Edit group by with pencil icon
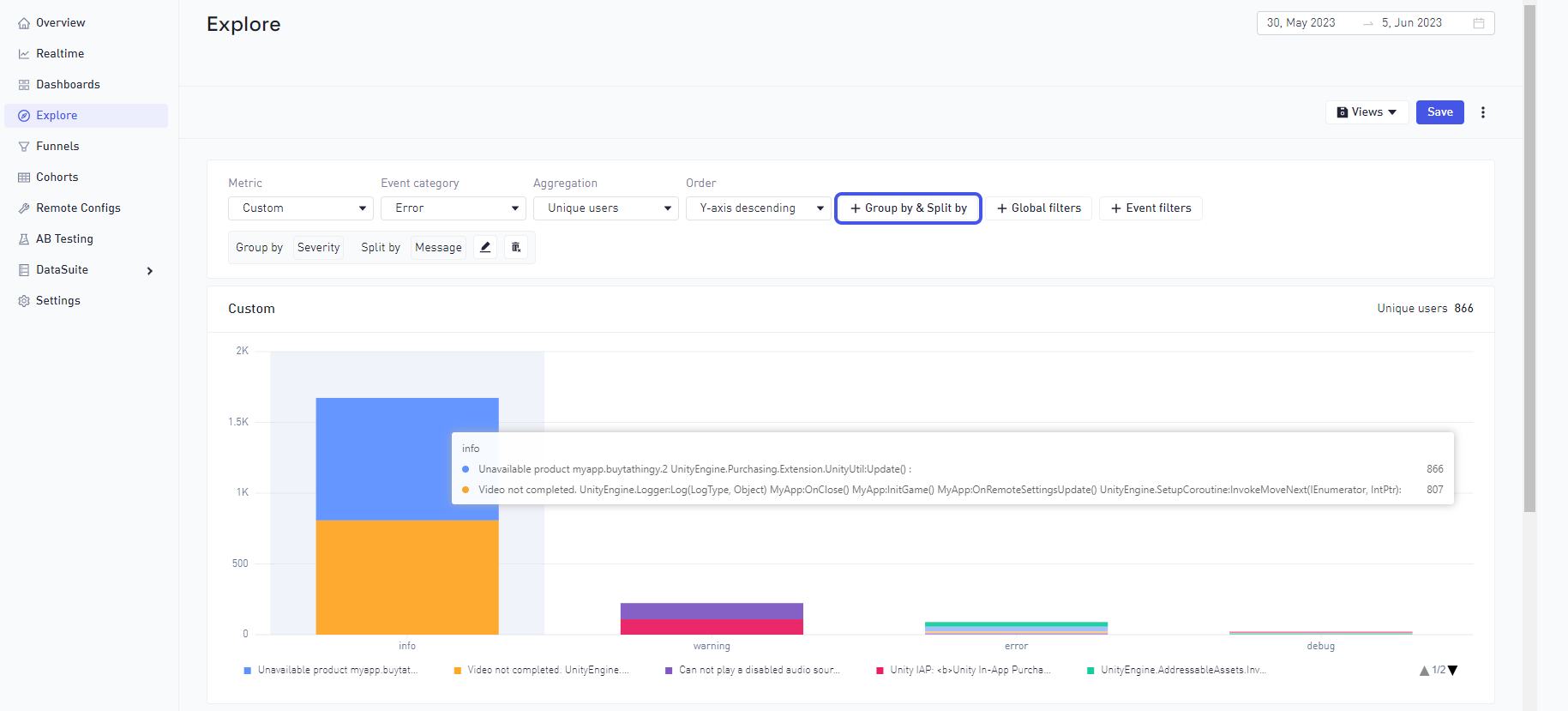The width and height of the screenshot is (1568, 711). 485,247
